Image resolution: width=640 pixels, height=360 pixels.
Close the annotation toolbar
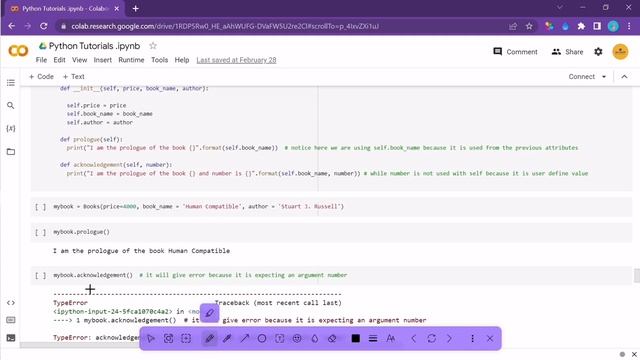490,338
